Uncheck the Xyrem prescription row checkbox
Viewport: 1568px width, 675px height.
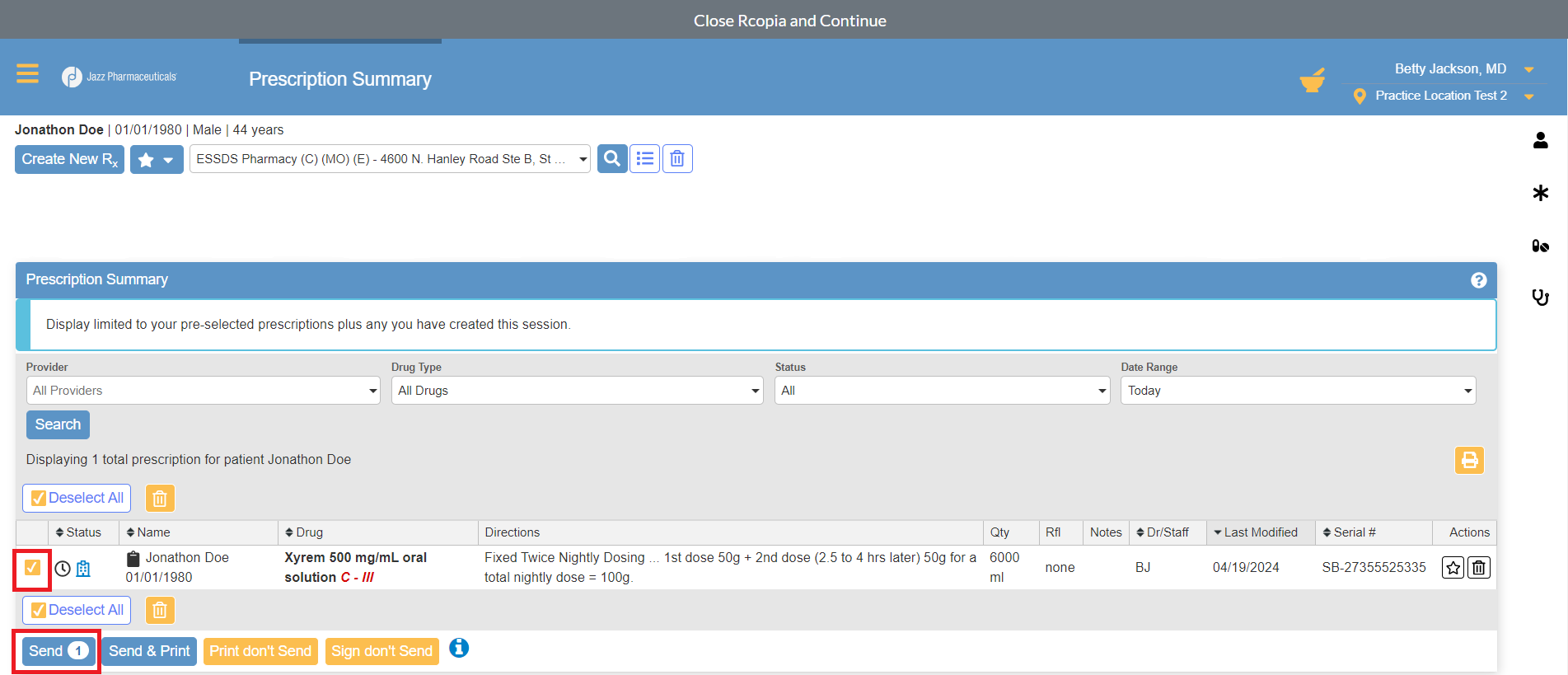[32, 567]
